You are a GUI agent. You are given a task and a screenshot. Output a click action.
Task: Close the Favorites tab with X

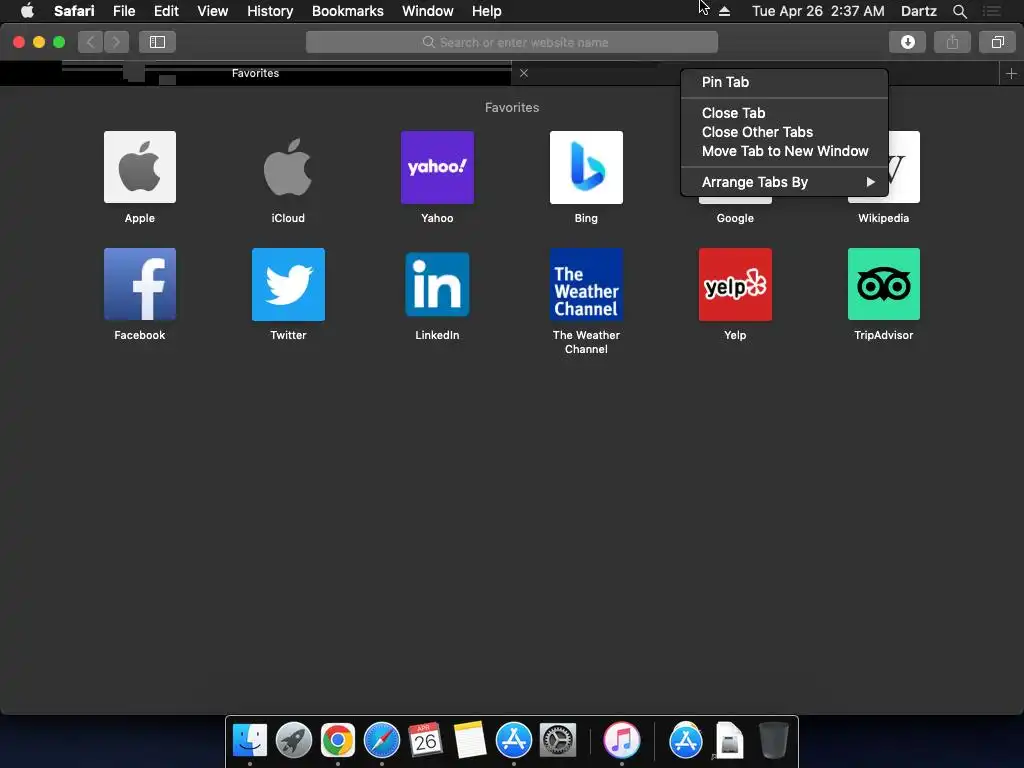point(524,73)
